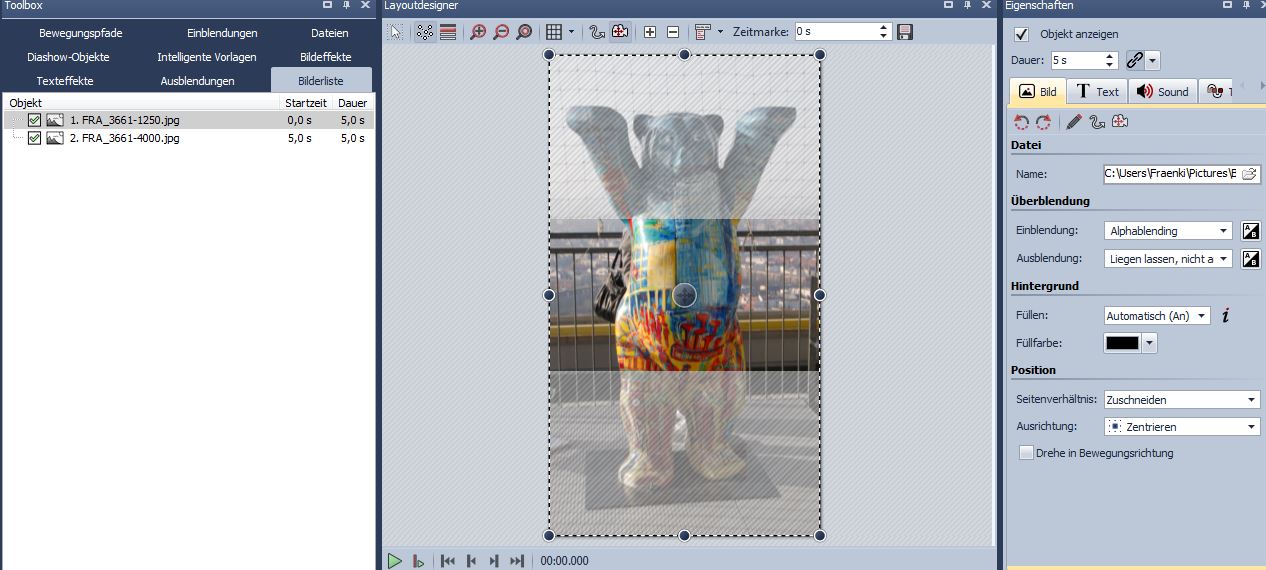Switch to the Sound tab
This screenshot has width=1266, height=570.
point(1163,92)
